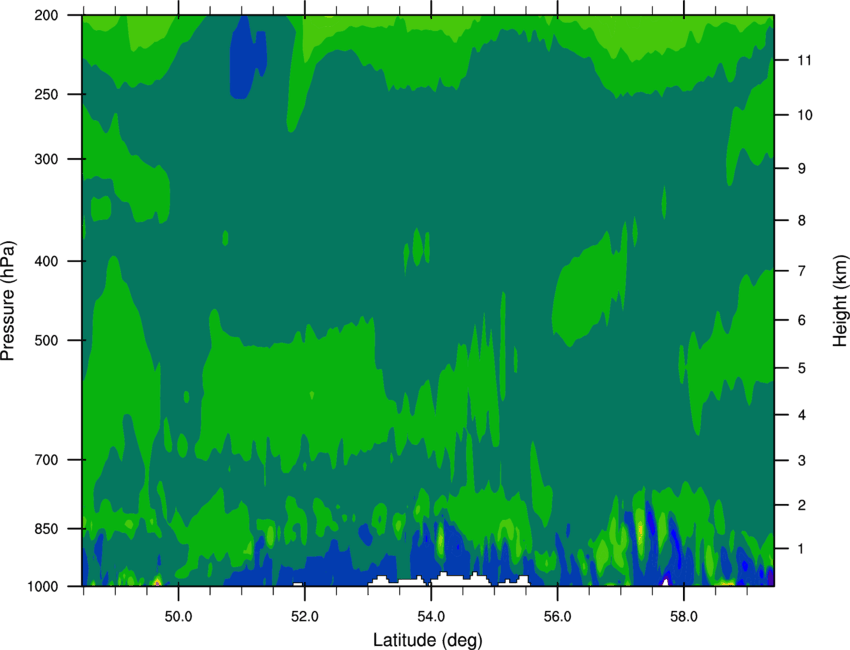Select the 700 pressure tick label
Screen dimensions: 850x650
pyautogui.click(x=47, y=460)
